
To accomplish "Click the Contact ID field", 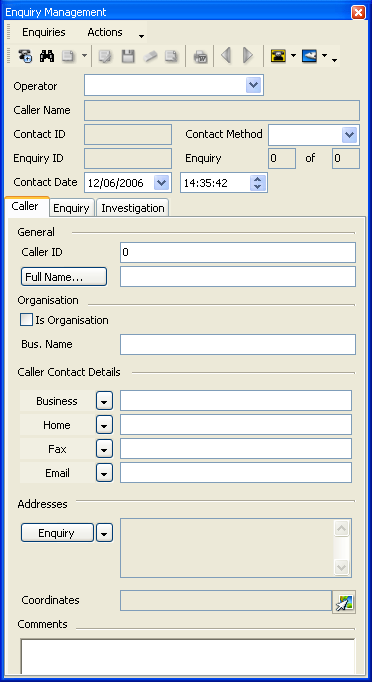I will 128,134.
